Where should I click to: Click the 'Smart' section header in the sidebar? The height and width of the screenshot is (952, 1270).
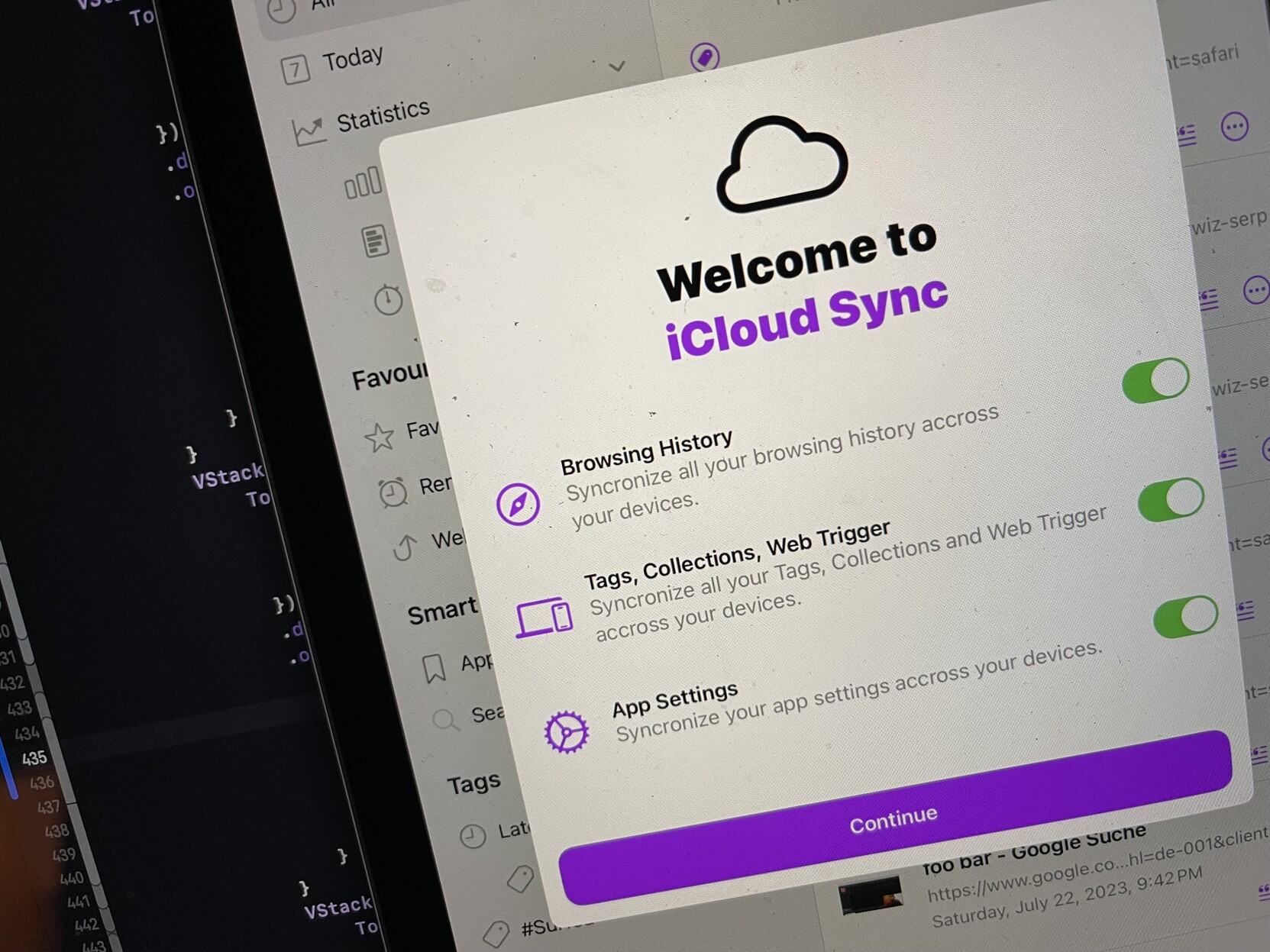pos(442,612)
